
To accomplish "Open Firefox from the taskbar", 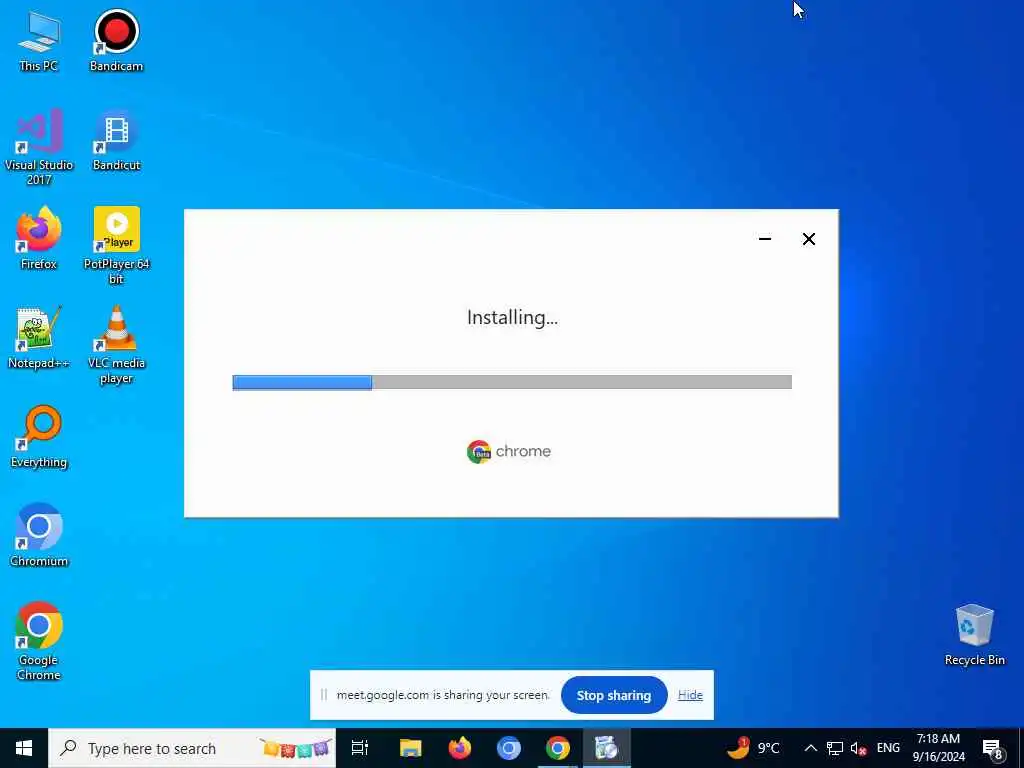I will pyautogui.click(x=460, y=748).
